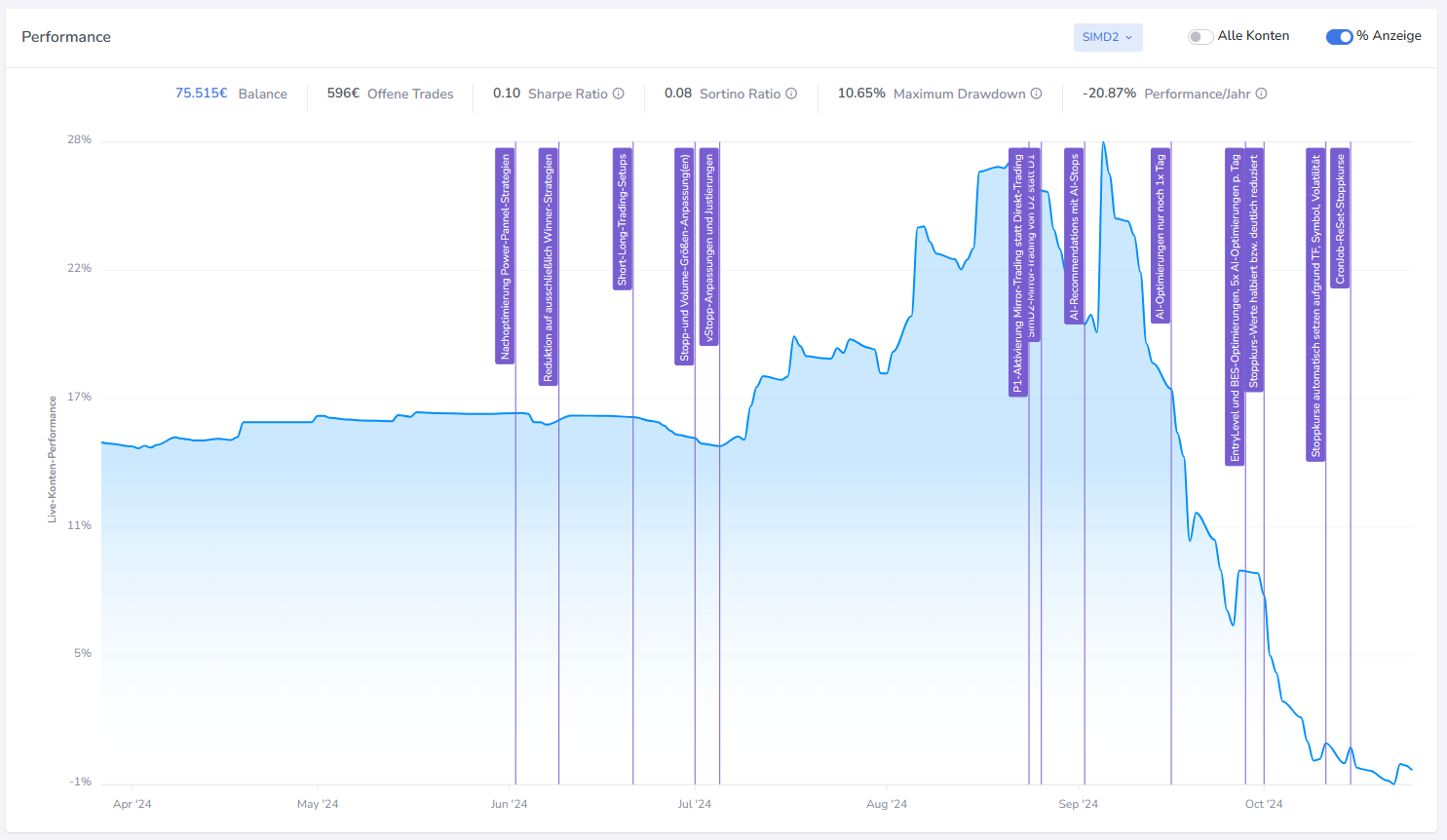Click the Performance/Jahr info icon
The width and height of the screenshot is (1447, 840).
click(x=1261, y=94)
